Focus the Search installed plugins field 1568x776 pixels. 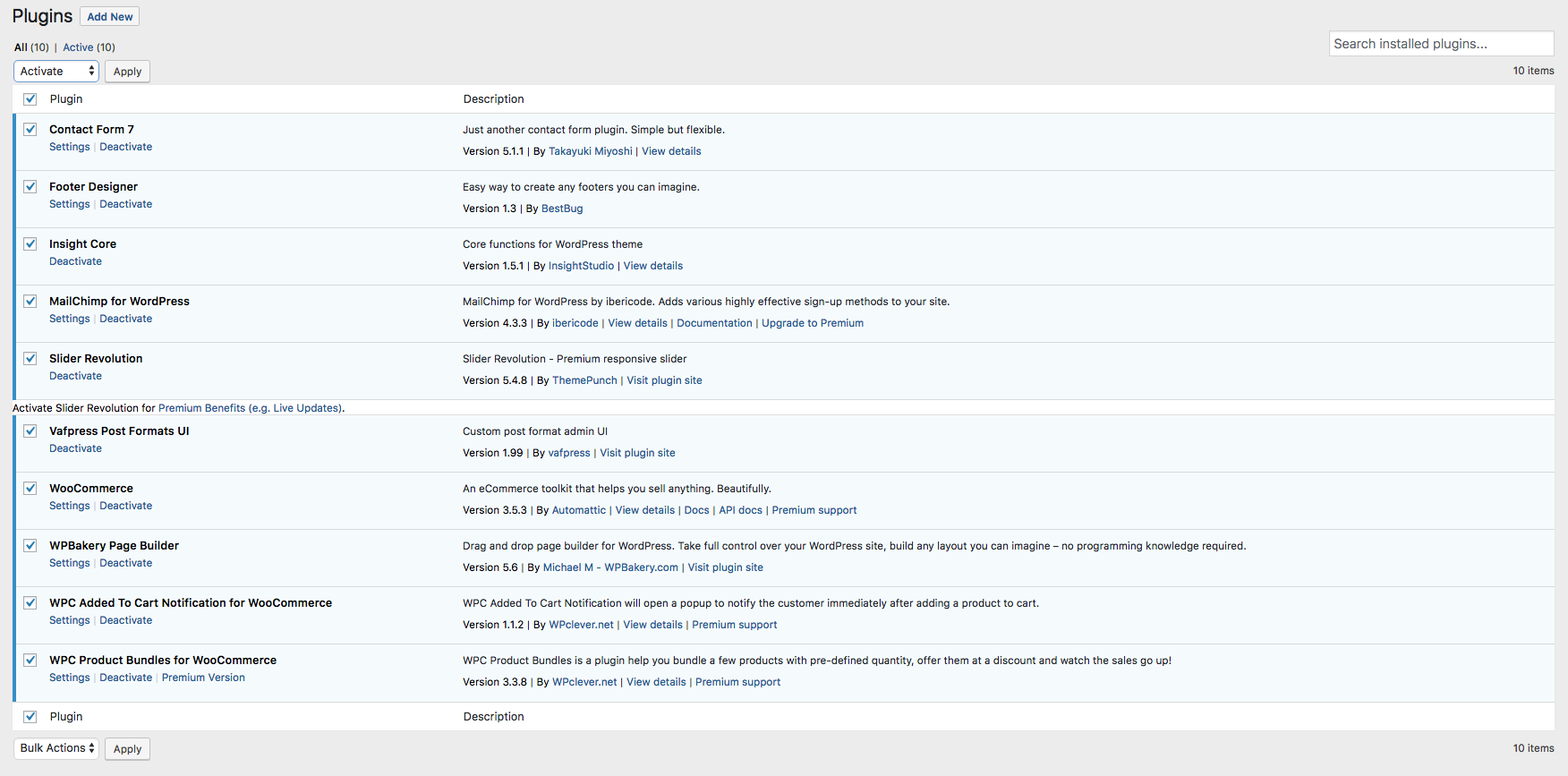pos(1441,44)
